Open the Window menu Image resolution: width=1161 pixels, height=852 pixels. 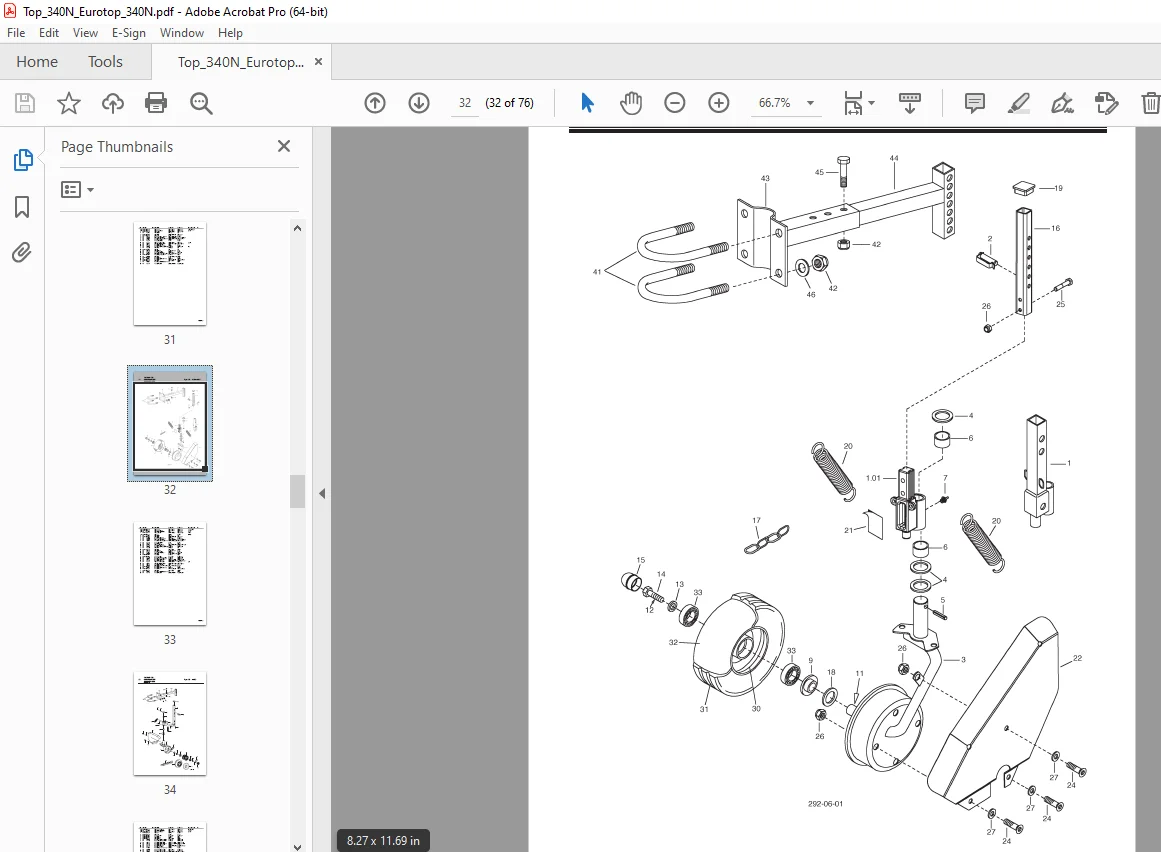181,33
